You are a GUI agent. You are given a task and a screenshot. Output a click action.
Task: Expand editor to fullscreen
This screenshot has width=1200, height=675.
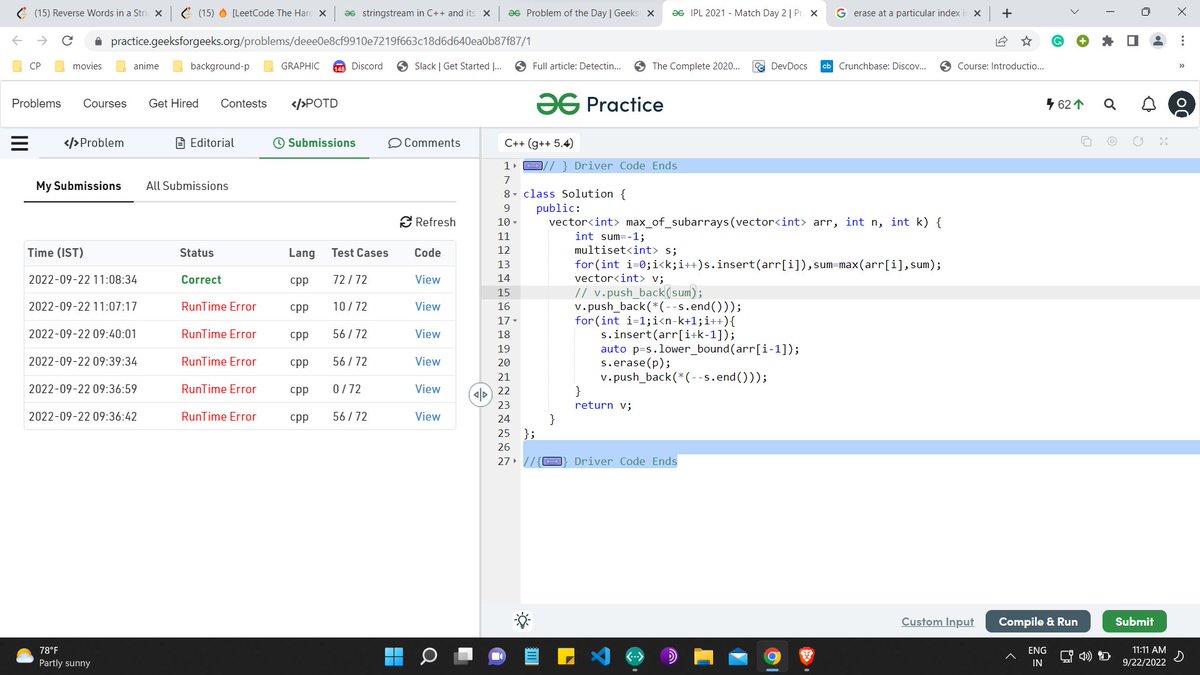click(1164, 142)
